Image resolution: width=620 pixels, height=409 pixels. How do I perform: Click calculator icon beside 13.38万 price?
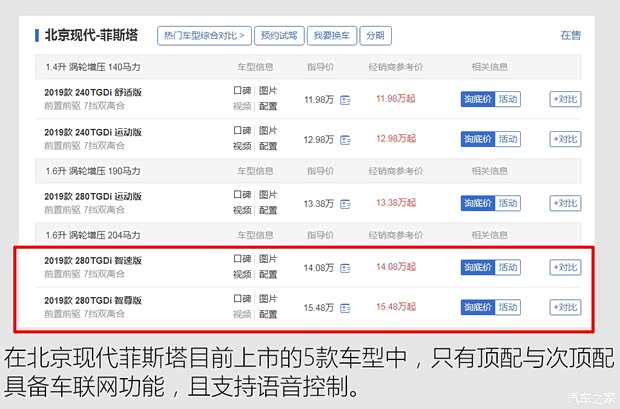coord(345,204)
